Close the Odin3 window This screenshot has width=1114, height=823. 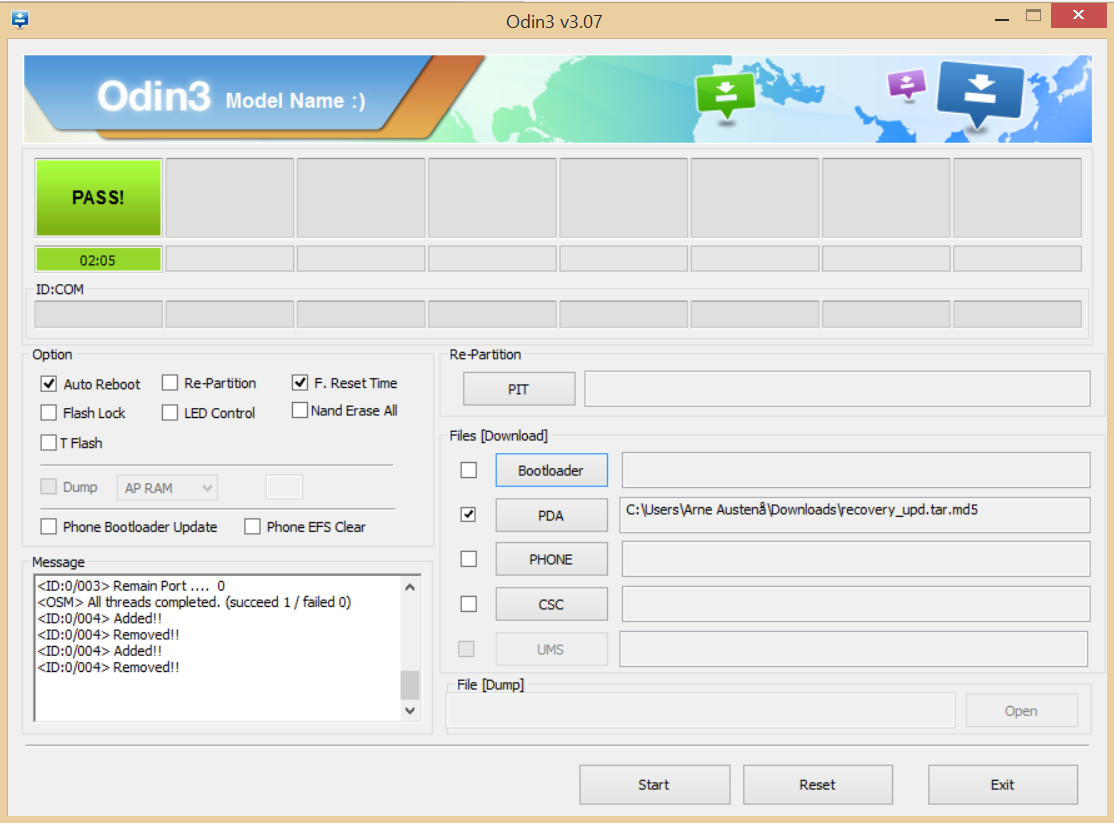pyautogui.click(x=1078, y=15)
